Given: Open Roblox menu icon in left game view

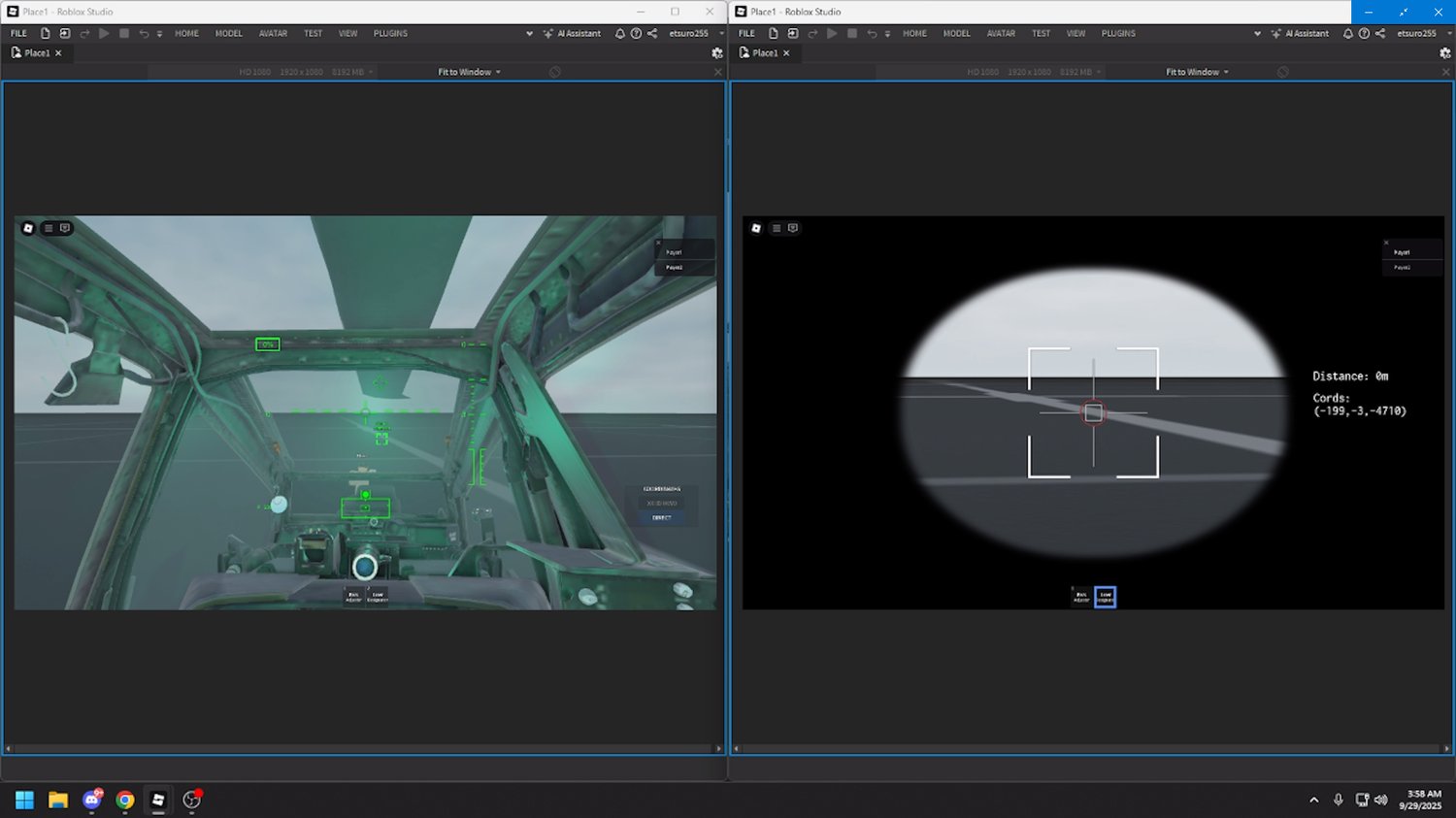Looking at the screenshot, I should 28,228.
